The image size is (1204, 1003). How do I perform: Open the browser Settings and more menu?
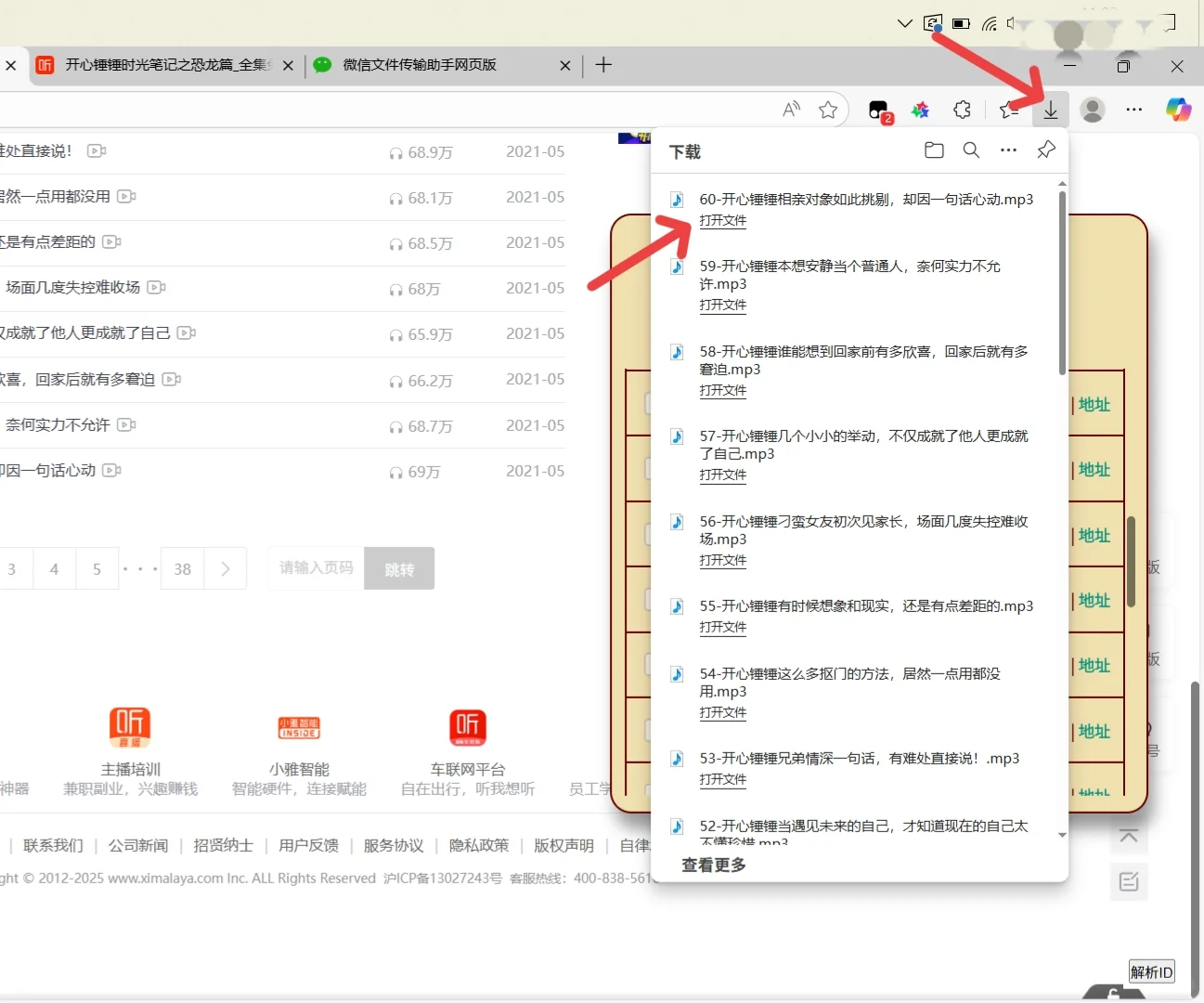pos(1134,111)
